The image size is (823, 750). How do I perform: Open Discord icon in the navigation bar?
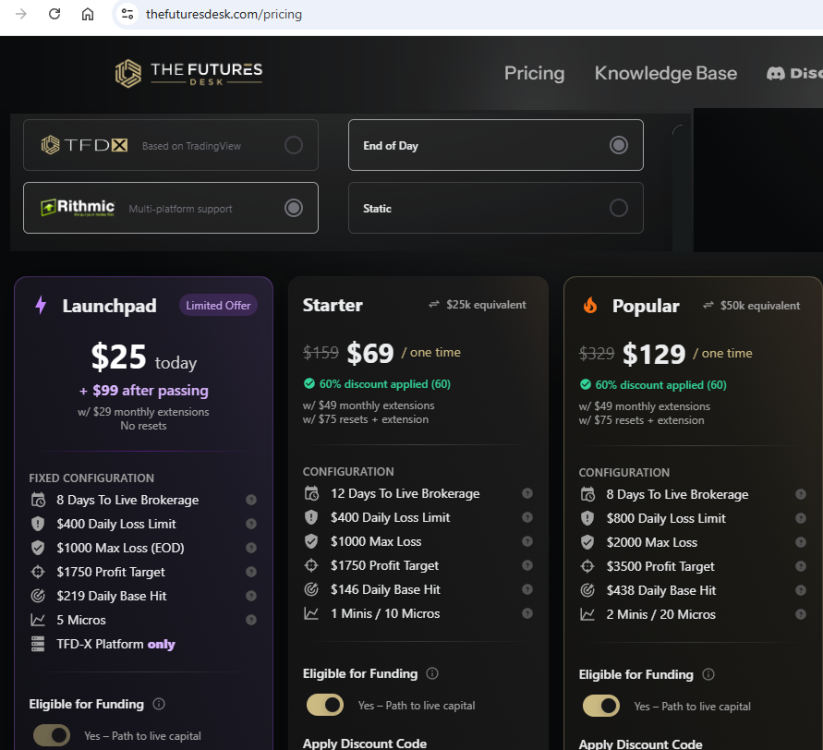point(775,73)
